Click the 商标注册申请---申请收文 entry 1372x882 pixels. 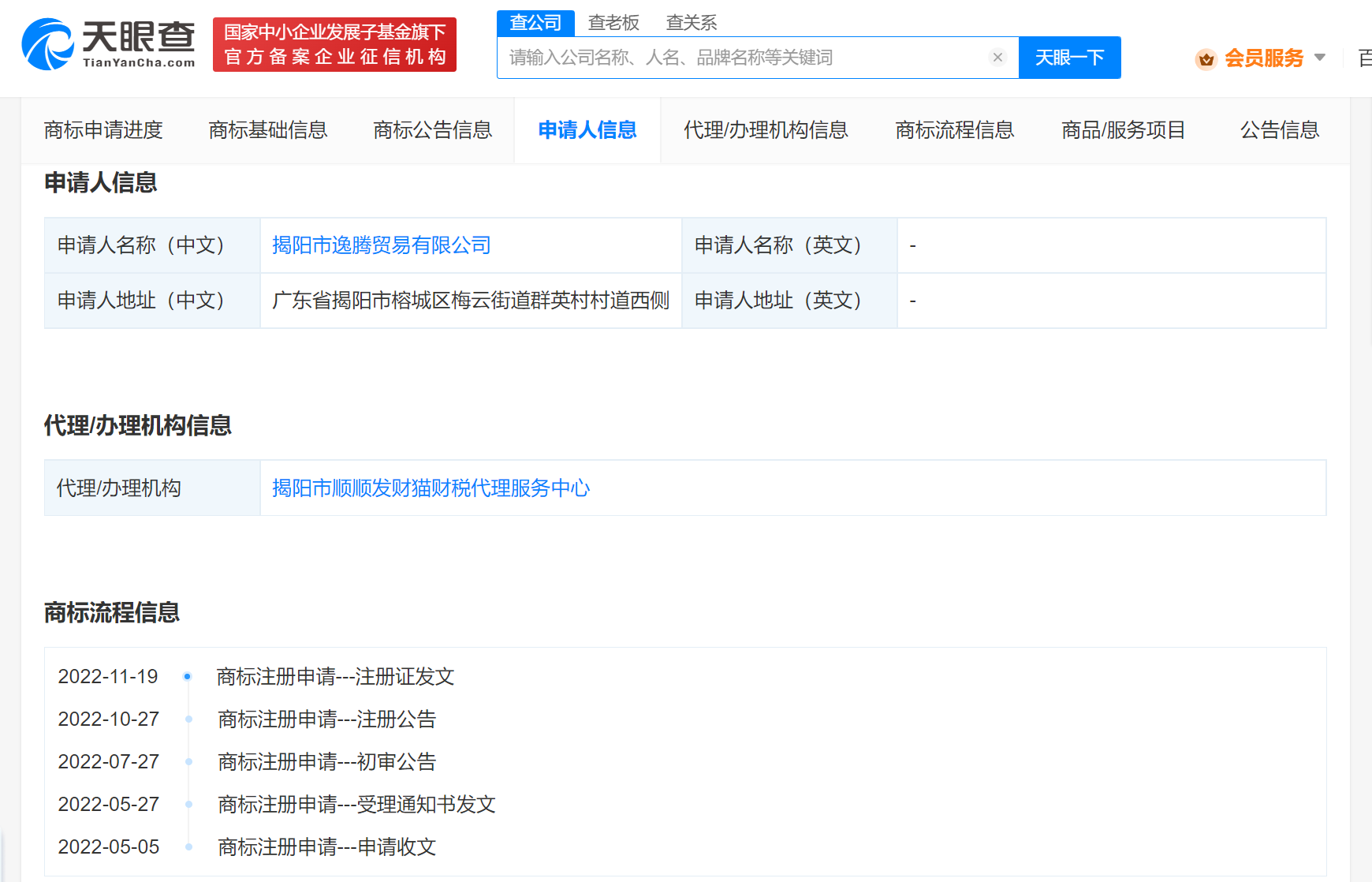(327, 847)
